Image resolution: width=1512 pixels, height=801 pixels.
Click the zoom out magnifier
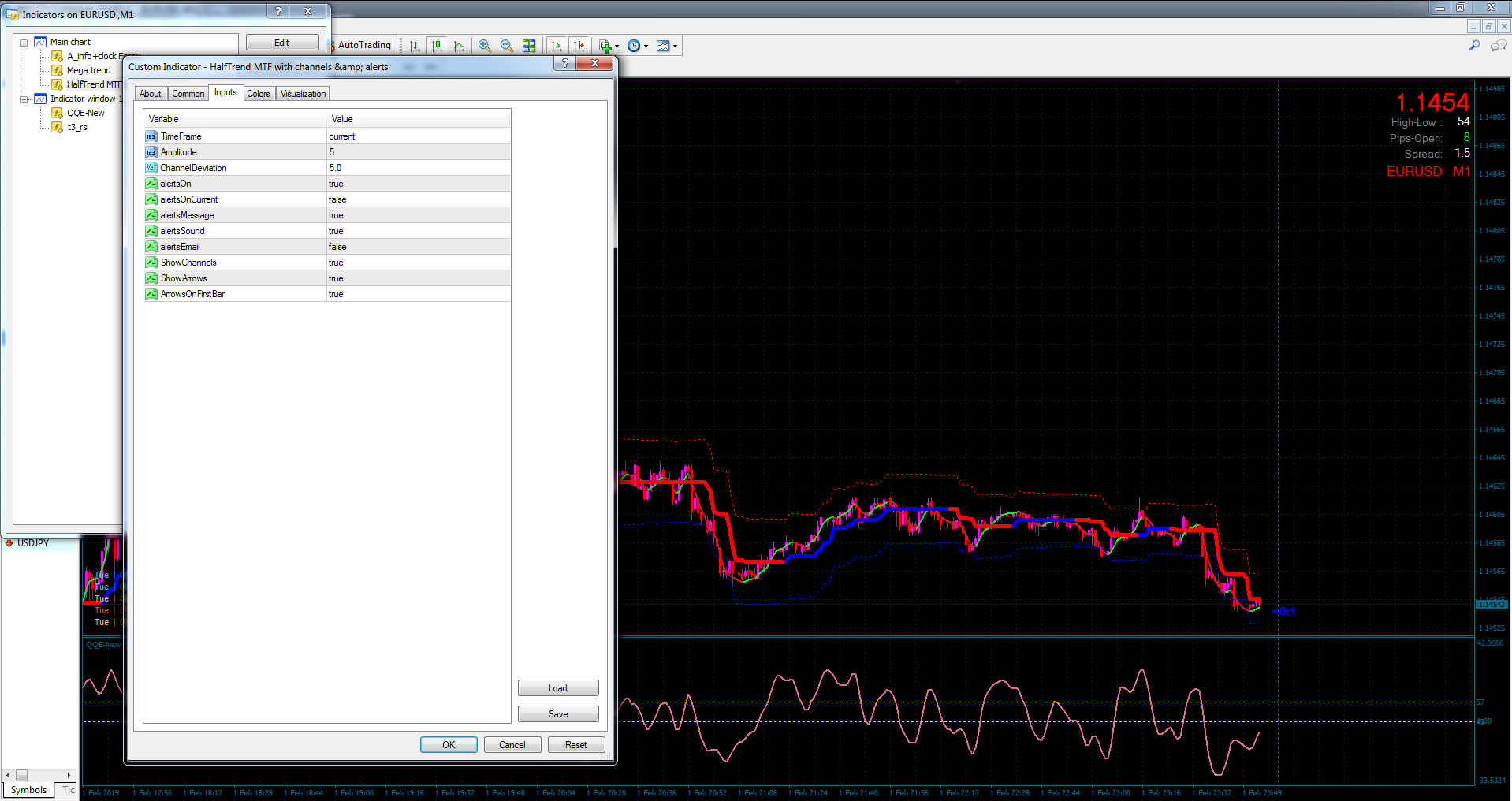(x=507, y=46)
